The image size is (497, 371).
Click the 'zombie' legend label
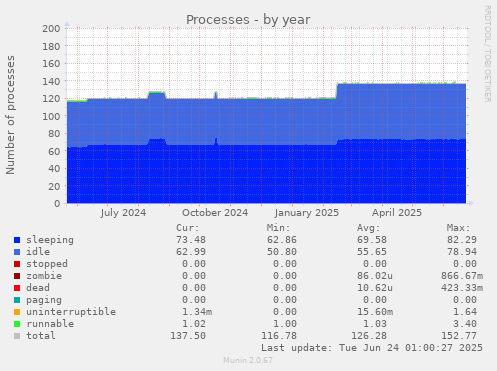[x=44, y=276]
